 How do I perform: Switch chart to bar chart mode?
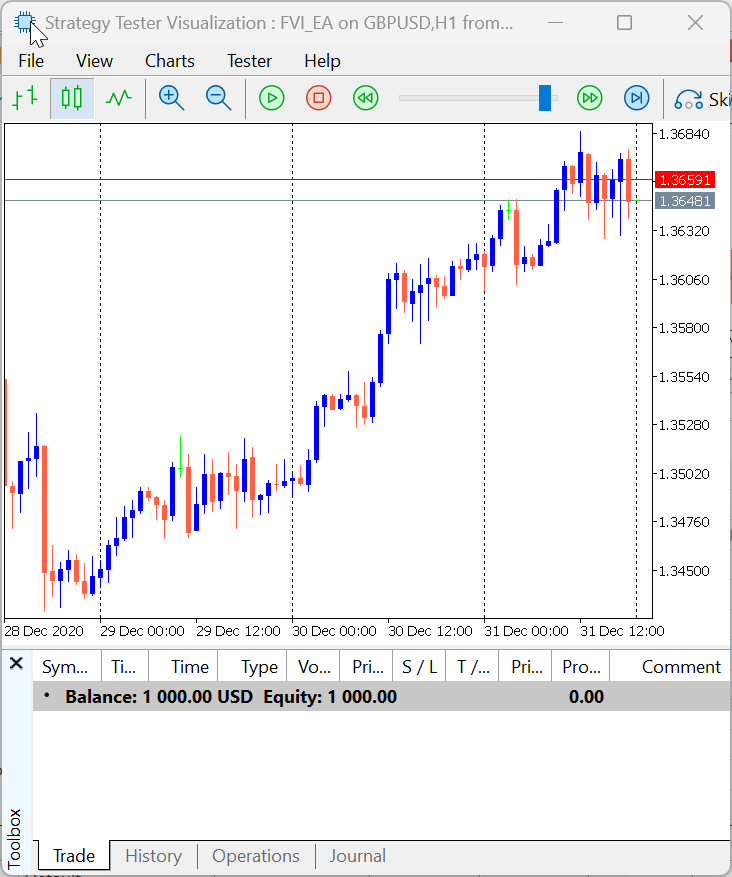(26, 98)
